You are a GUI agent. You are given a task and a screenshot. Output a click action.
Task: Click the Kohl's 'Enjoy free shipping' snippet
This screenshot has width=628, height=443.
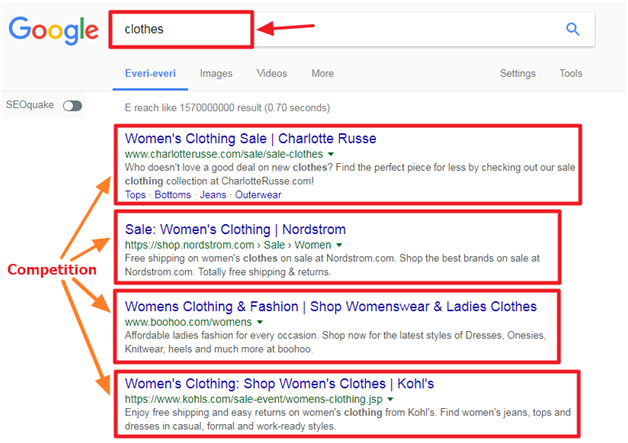pos(348,419)
